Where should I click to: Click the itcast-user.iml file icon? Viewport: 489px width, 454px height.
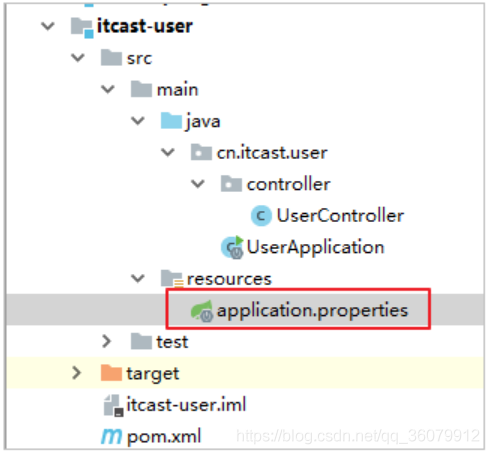tap(113, 405)
